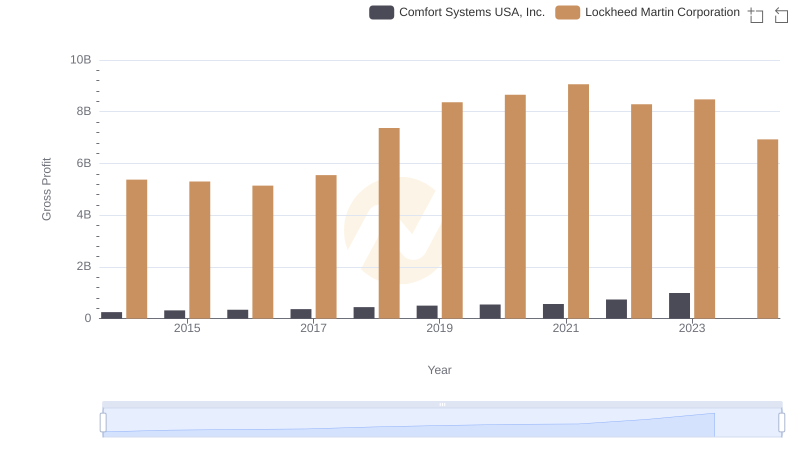Viewport: 800px width, 461px height.
Task: Click tallest Lockheed Martin bar for 2021
Action: click(579, 201)
